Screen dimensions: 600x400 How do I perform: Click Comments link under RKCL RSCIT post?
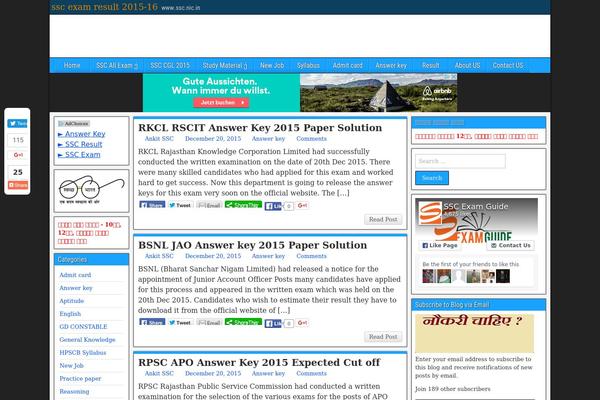[311, 139]
